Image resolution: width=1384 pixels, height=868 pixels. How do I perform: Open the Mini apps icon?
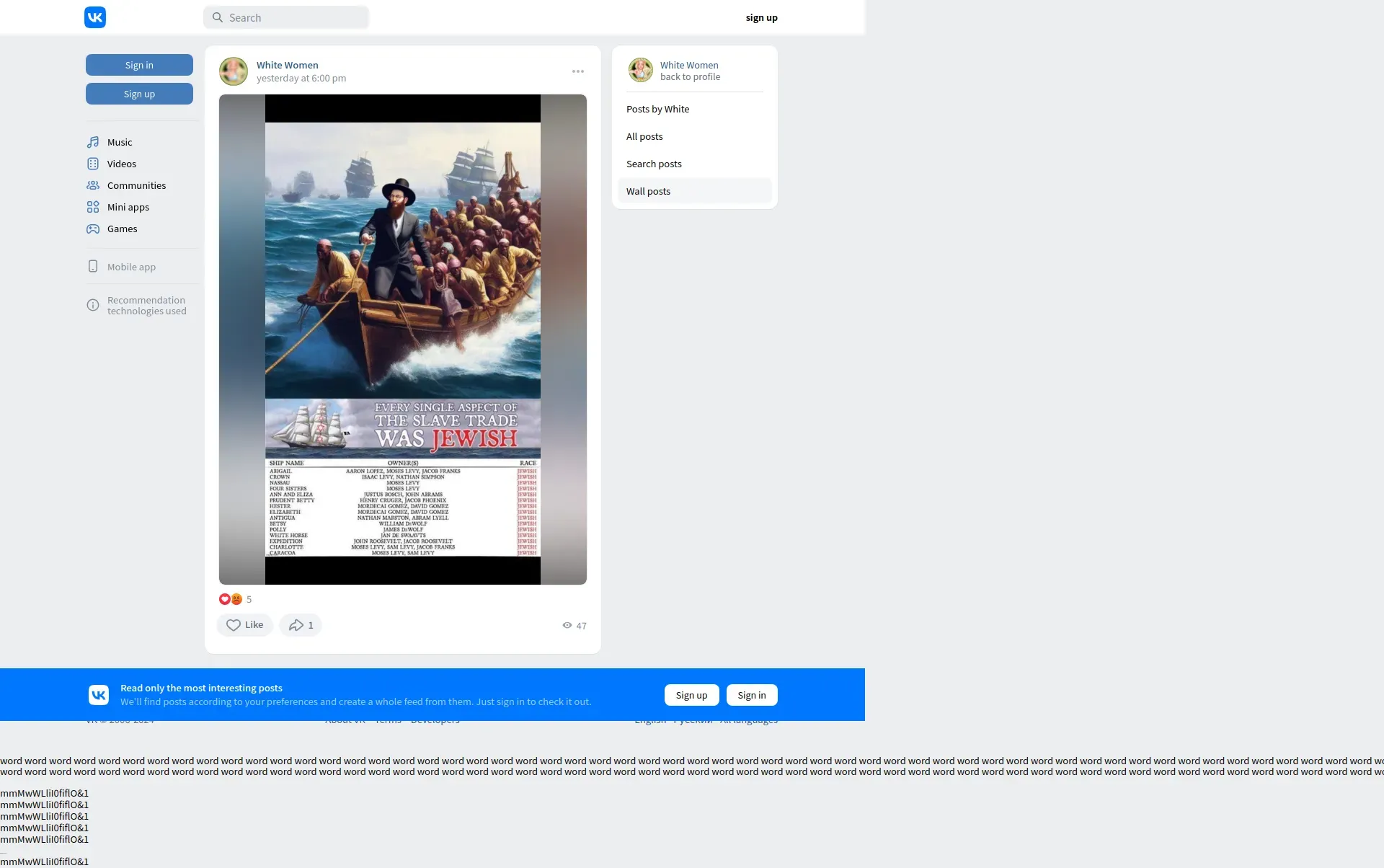[93, 207]
